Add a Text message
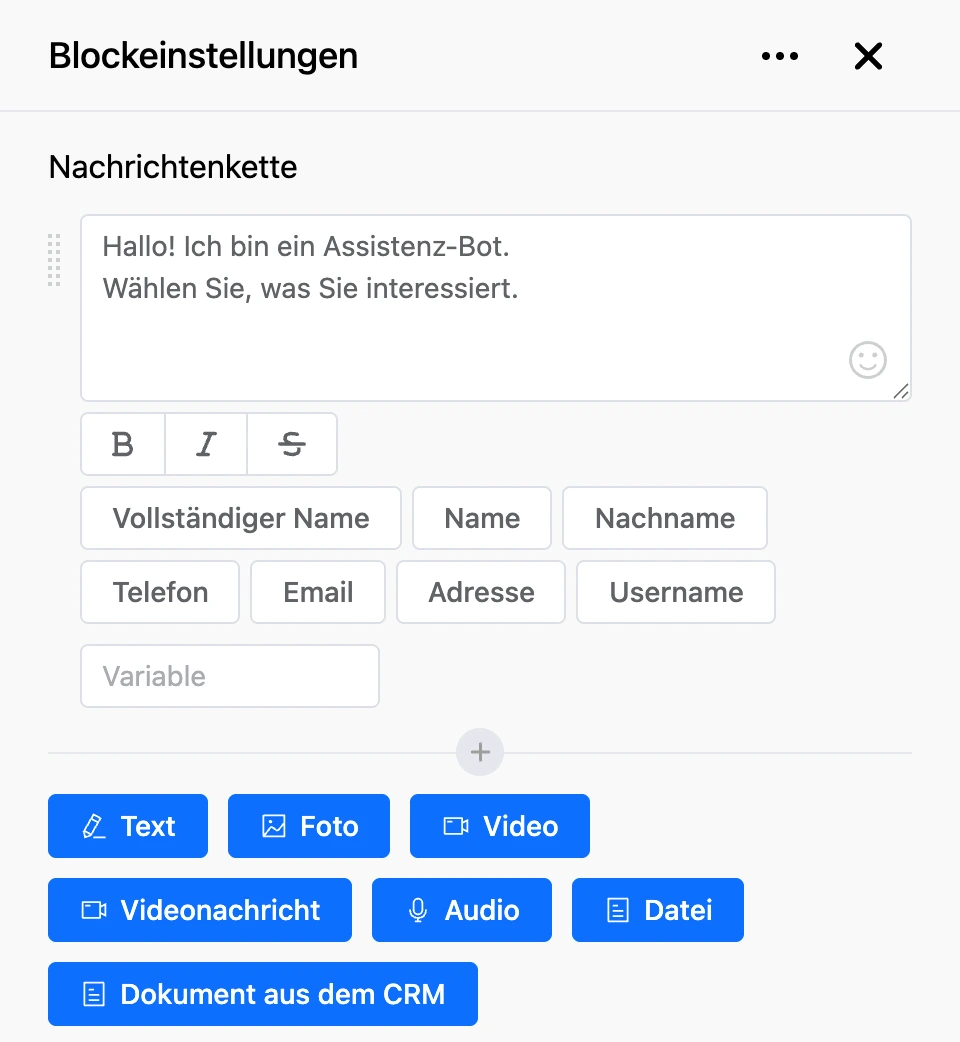The height and width of the screenshot is (1042, 960). tap(128, 826)
